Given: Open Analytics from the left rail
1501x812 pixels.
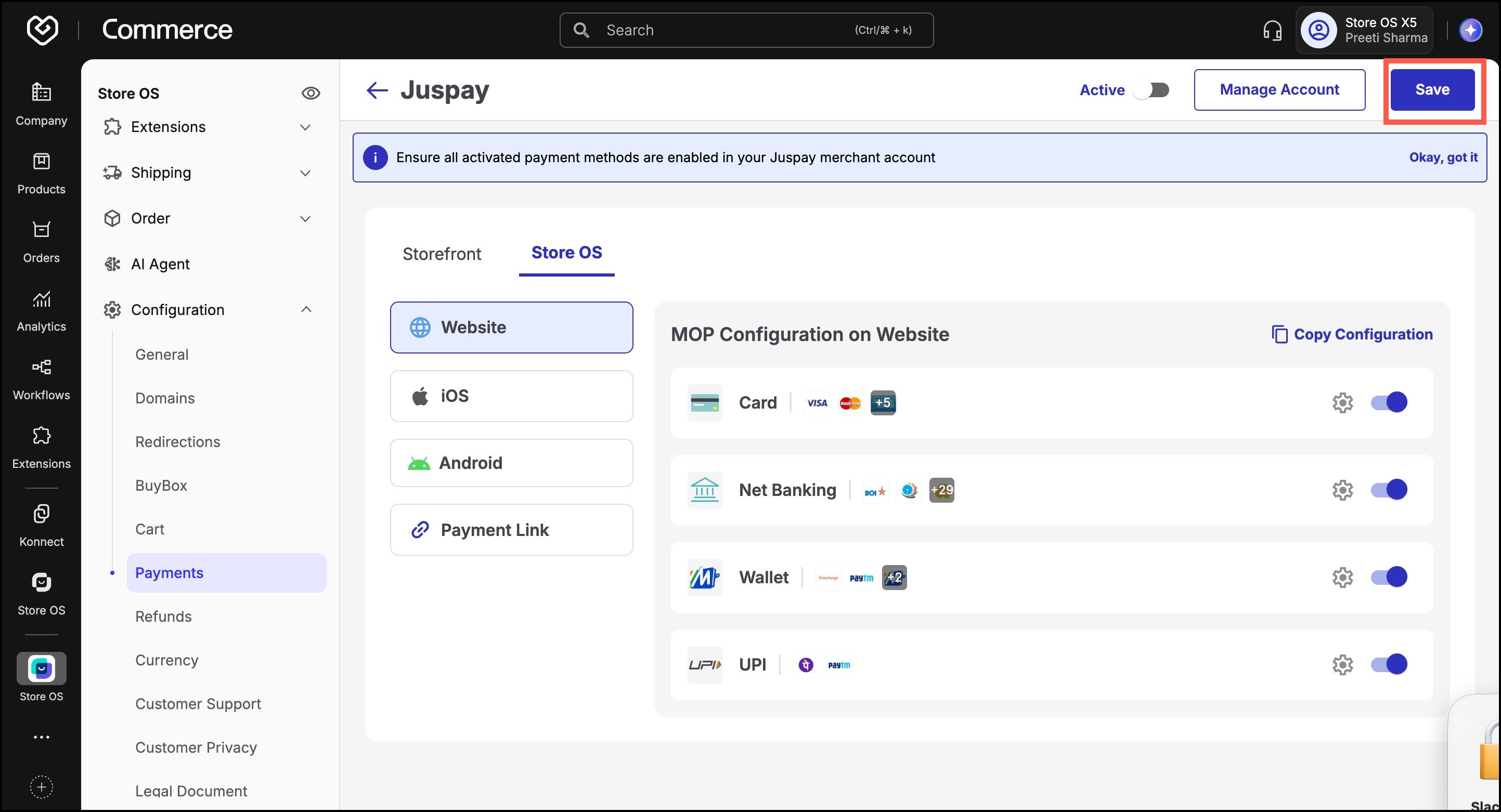Looking at the screenshot, I should (42, 310).
